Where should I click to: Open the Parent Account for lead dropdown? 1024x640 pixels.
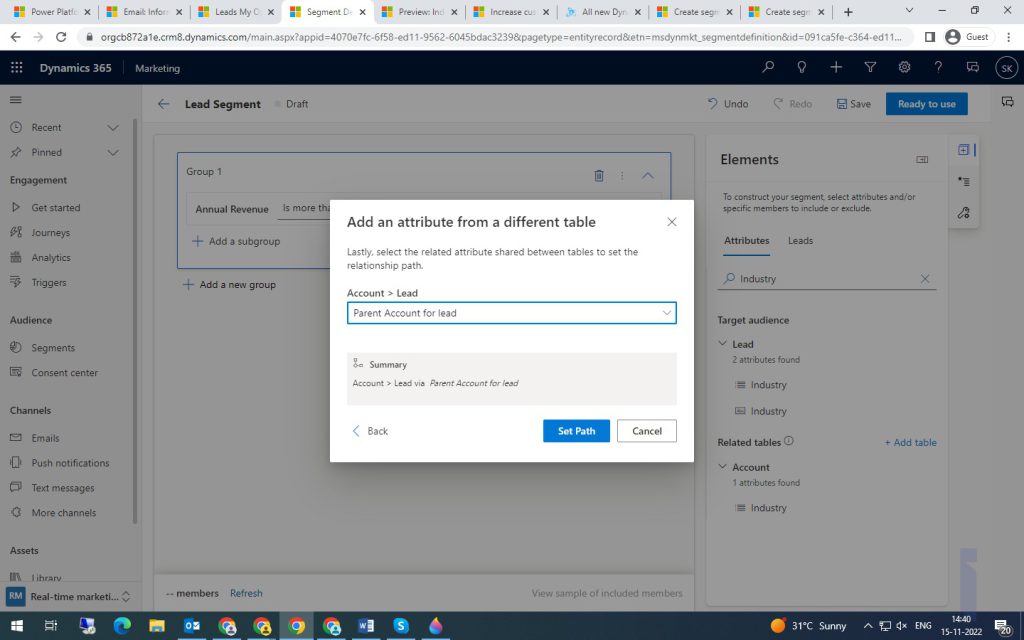[666, 312]
